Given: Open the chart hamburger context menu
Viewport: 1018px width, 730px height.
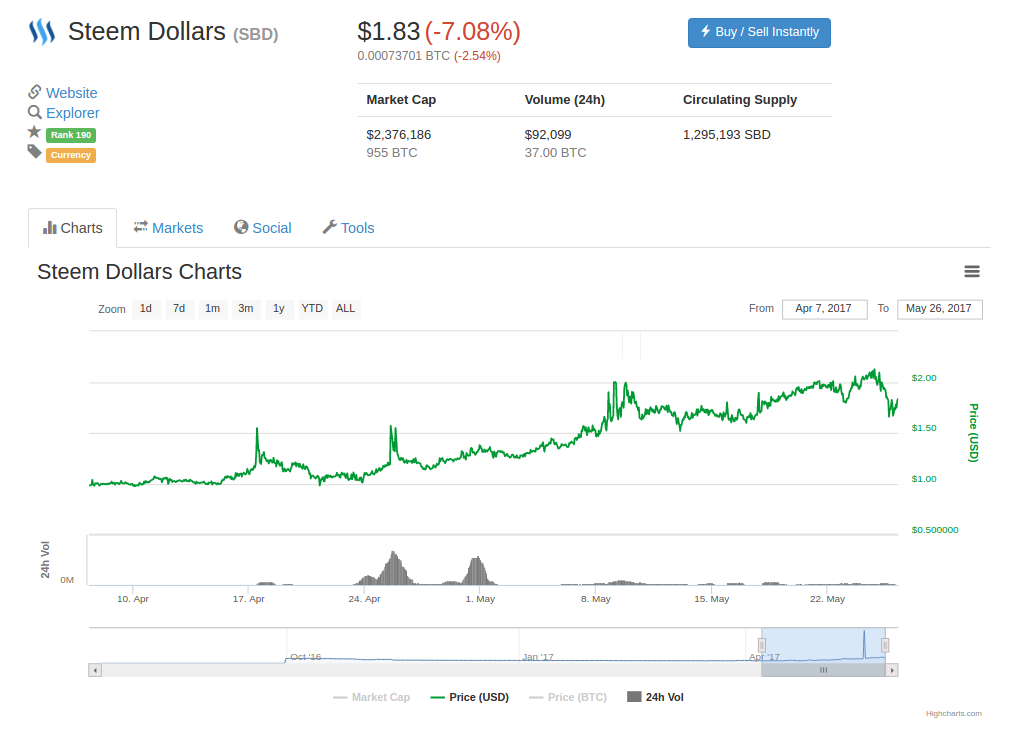Looking at the screenshot, I should [971, 272].
